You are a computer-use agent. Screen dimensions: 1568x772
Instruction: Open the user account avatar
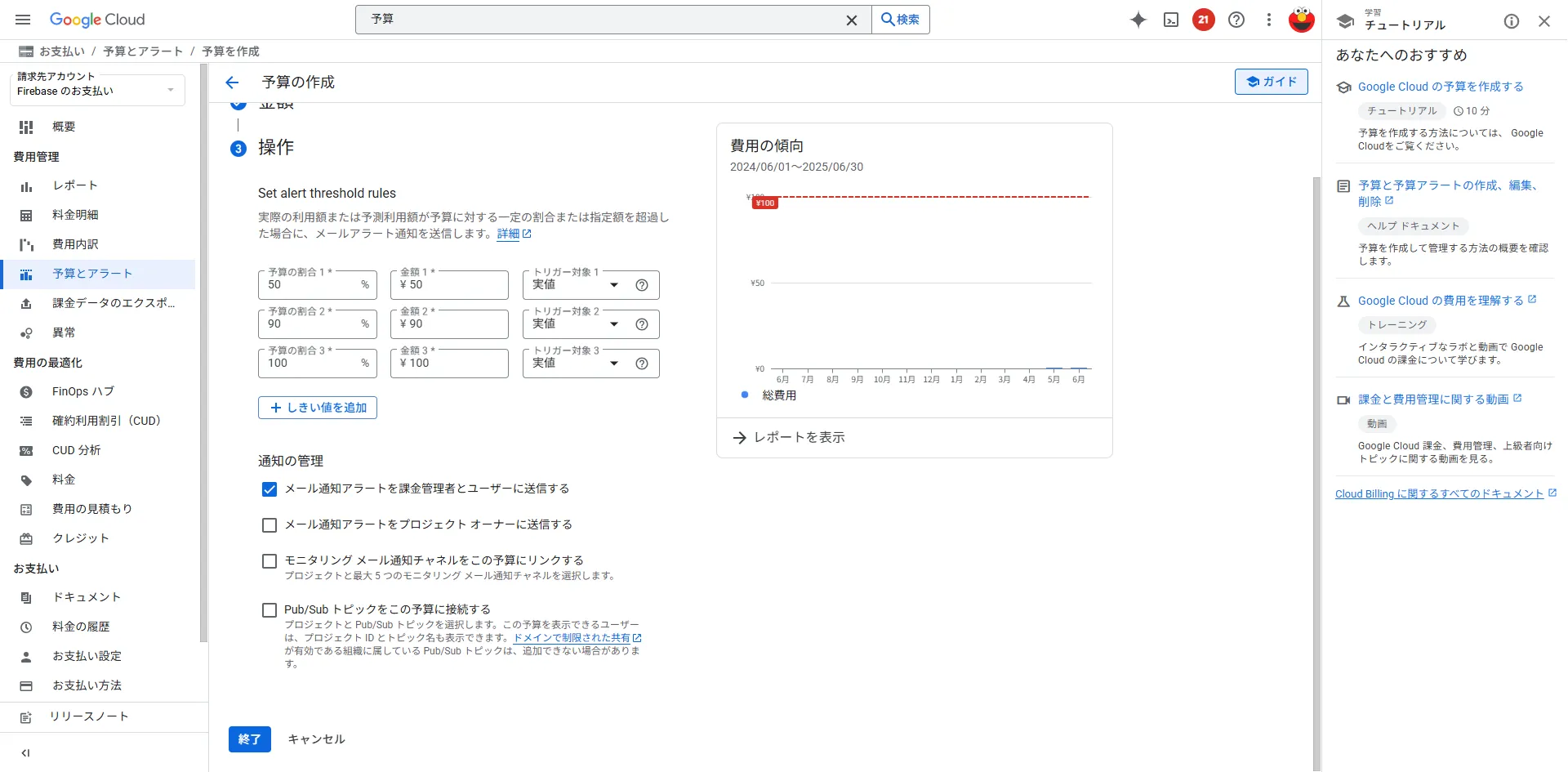point(1301,20)
